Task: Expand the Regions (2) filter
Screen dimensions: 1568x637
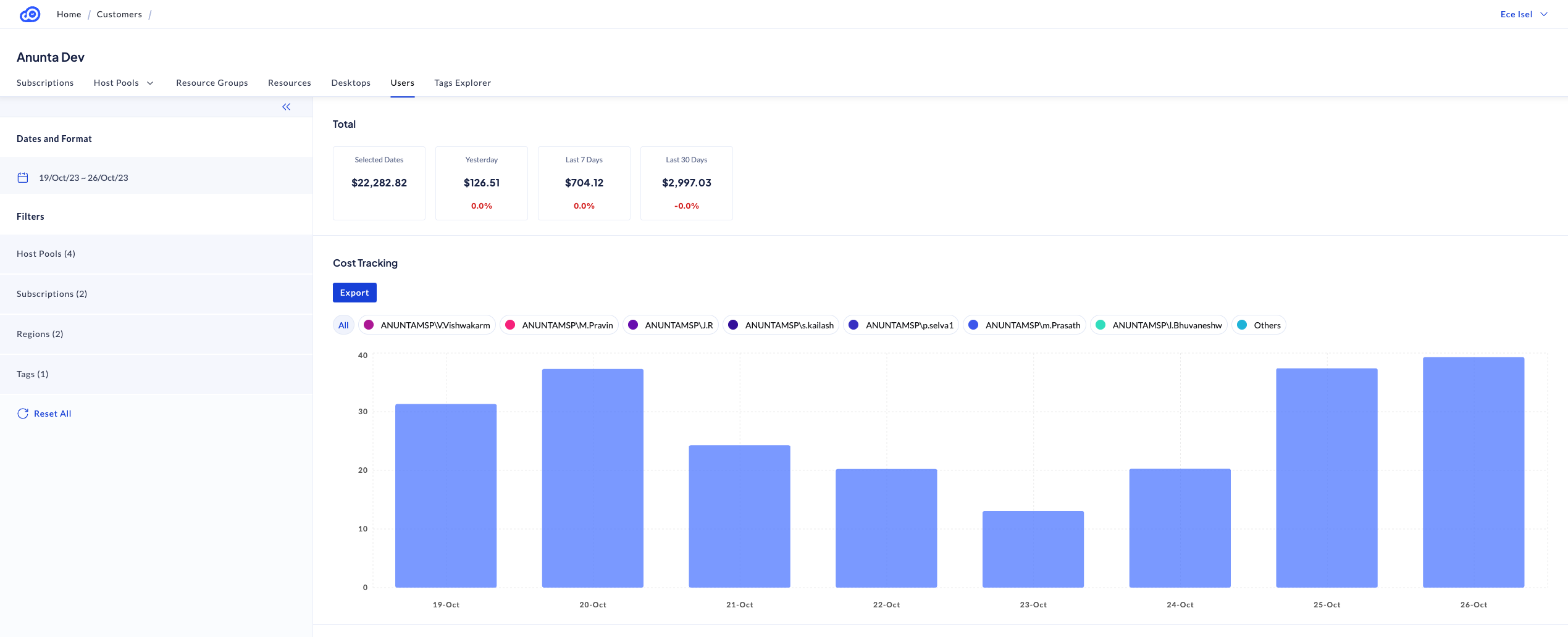Action: point(40,334)
